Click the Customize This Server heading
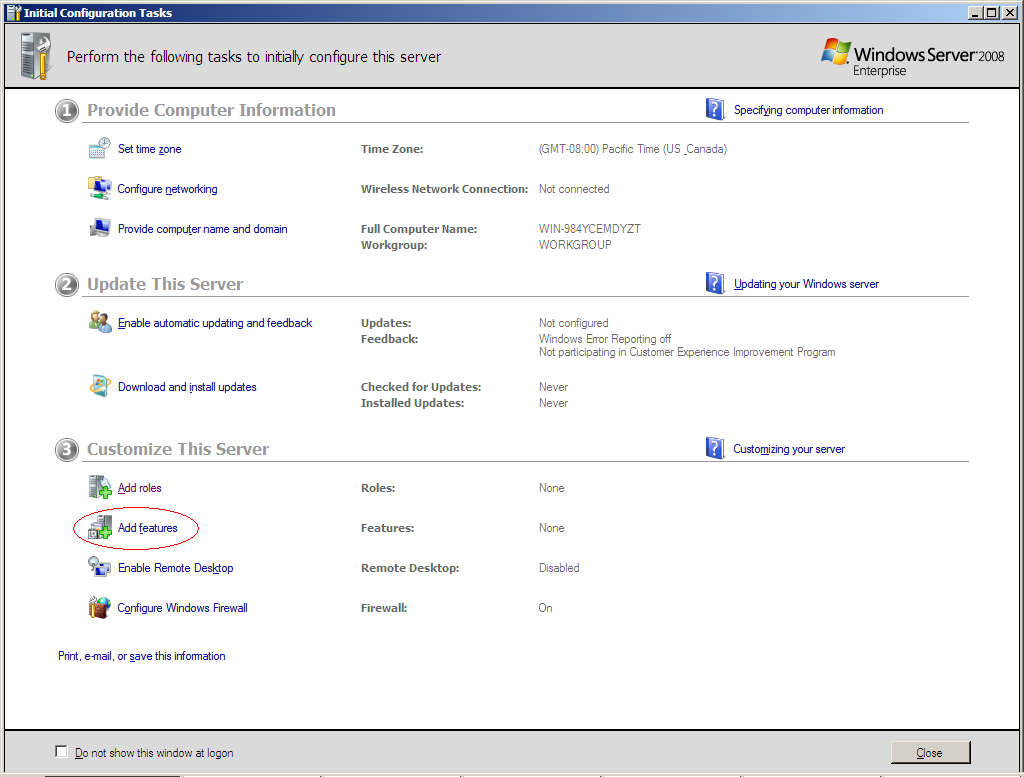Viewport: 1024px width, 777px height. (178, 449)
